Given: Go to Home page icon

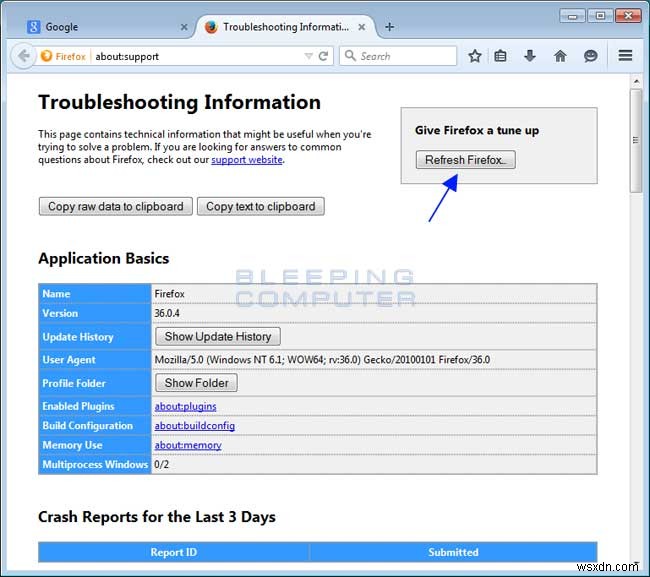Looking at the screenshot, I should coord(560,56).
